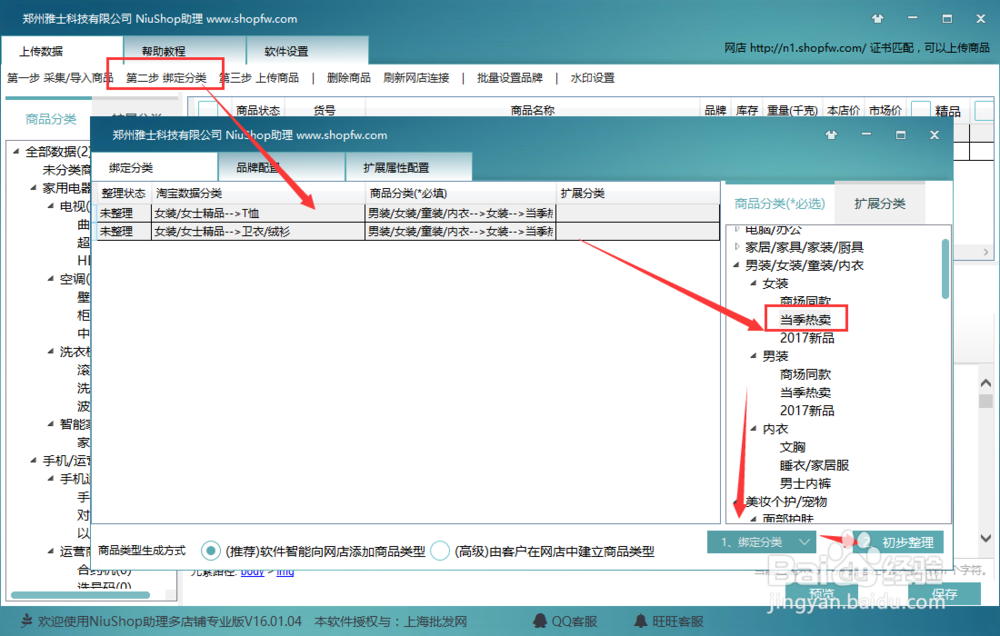Select 睡衣/家居服 in the category tree
This screenshot has width=1000, height=636.
pyautogui.click(x=814, y=465)
